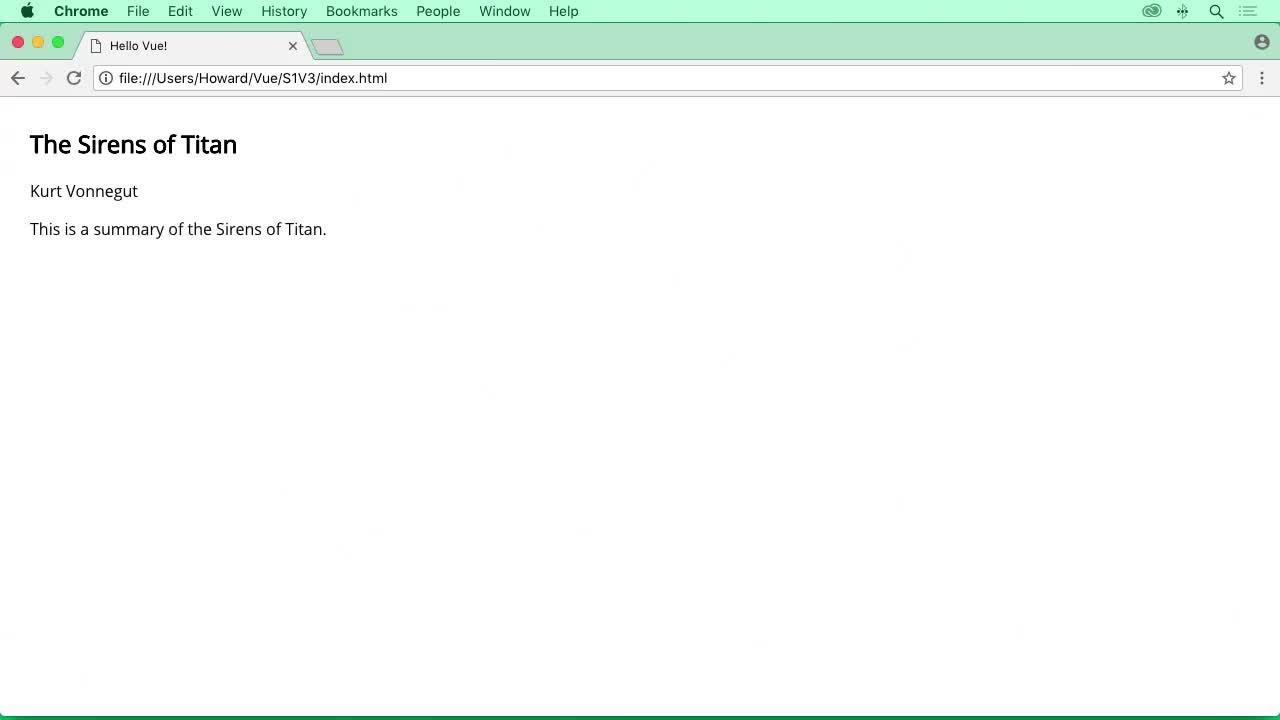
Task: Click the green fullscreen window button
Action: coord(58,42)
